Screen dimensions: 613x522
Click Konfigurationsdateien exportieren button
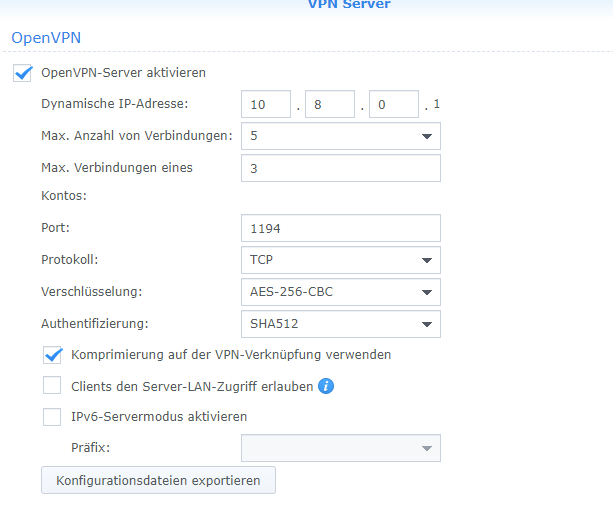click(x=158, y=480)
